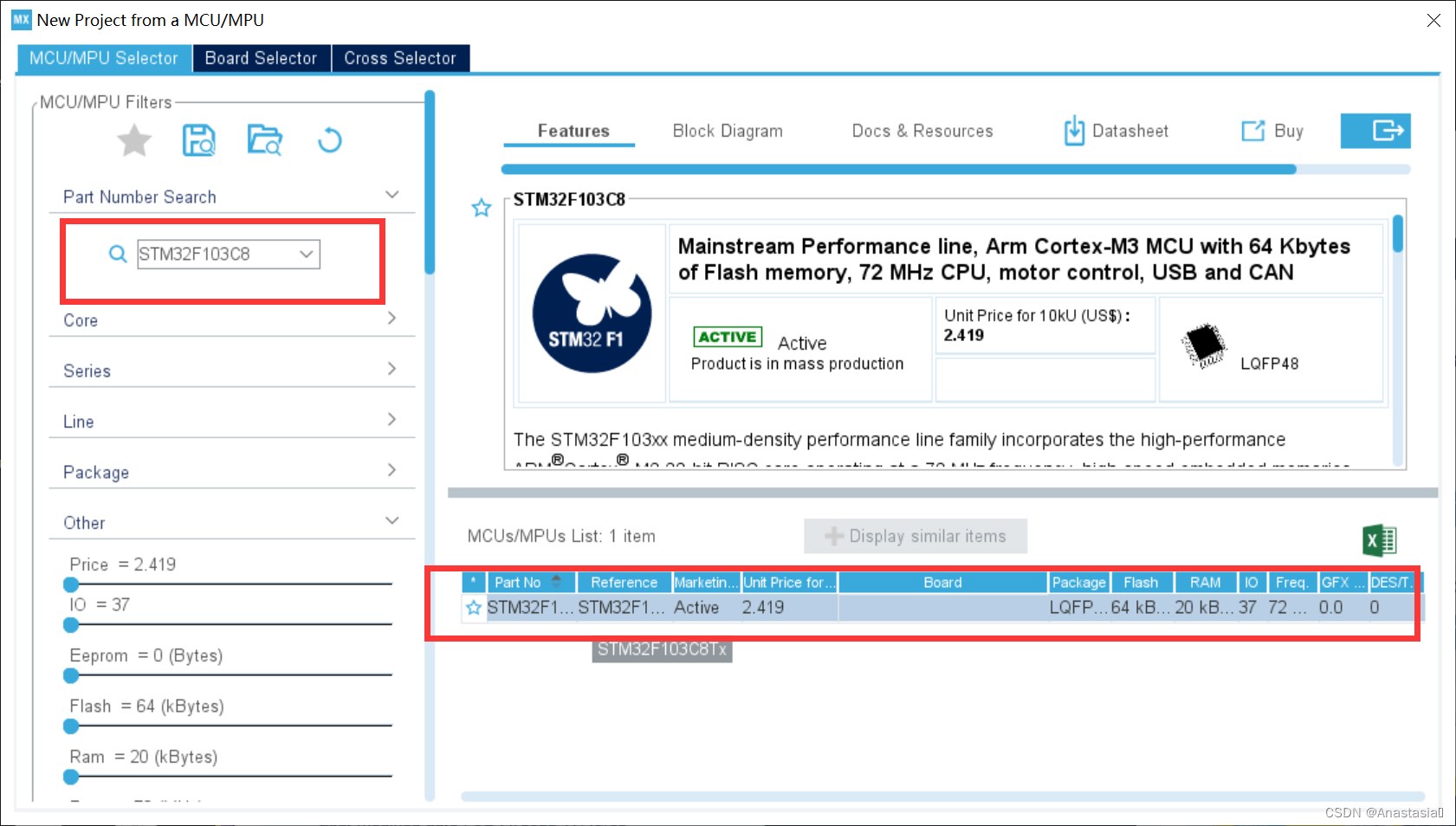Viewport: 1456px width, 826px height.
Task: Expand the Line filter section
Action: click(x=392, y=419)
